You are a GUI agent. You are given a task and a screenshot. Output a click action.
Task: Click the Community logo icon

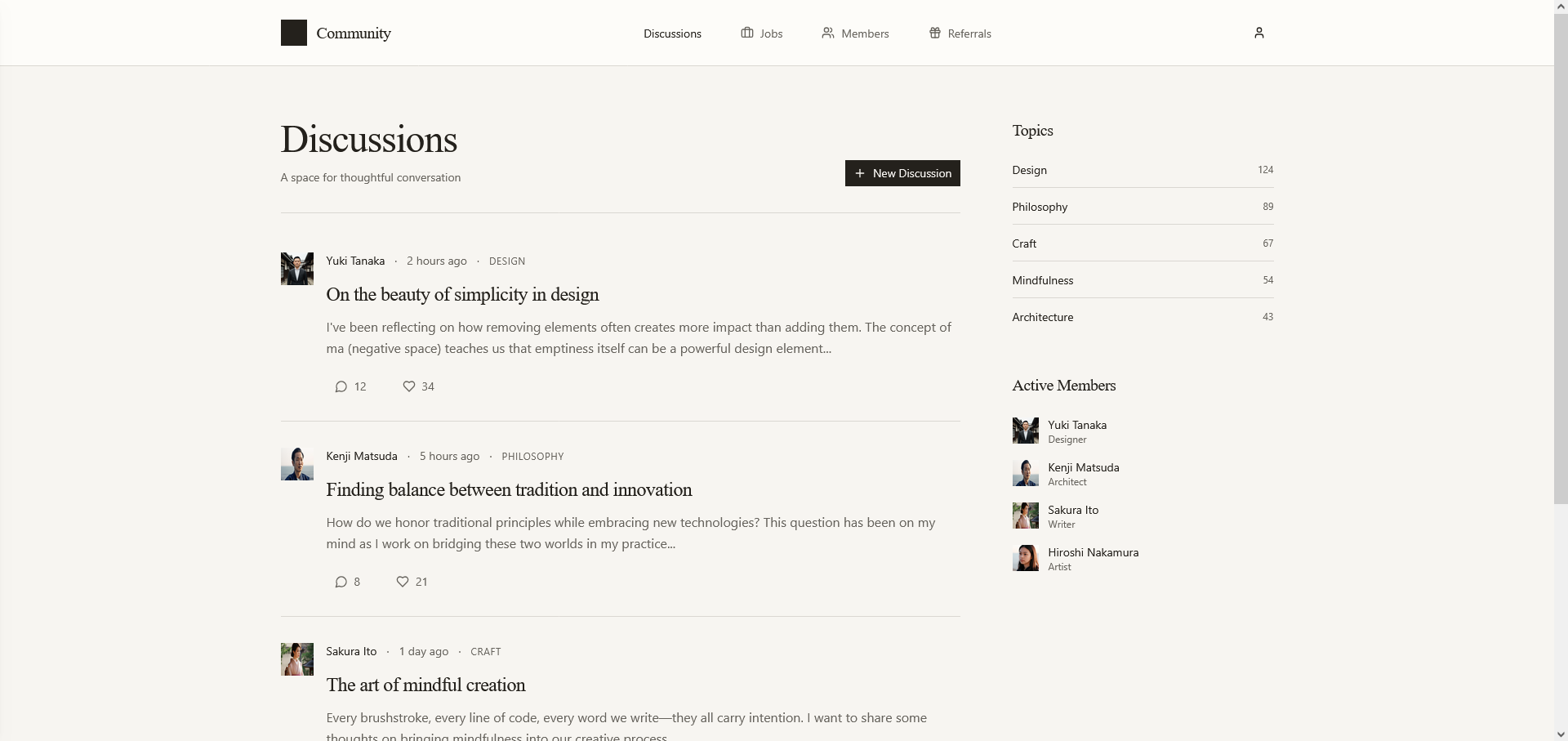coord(293,33)
